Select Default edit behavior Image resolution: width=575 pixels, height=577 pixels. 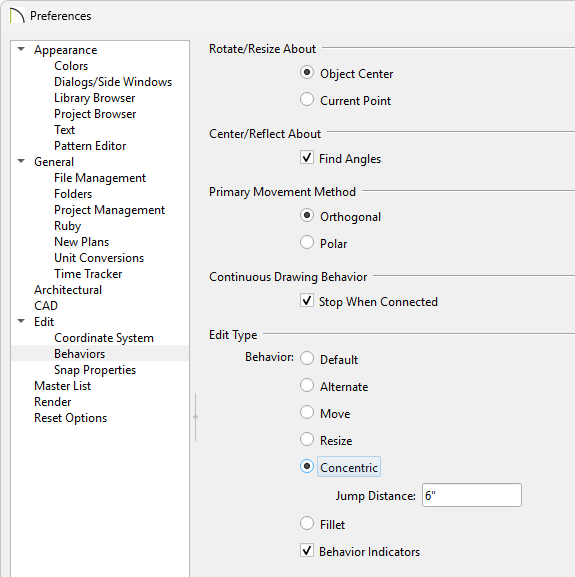coord(307,358)
